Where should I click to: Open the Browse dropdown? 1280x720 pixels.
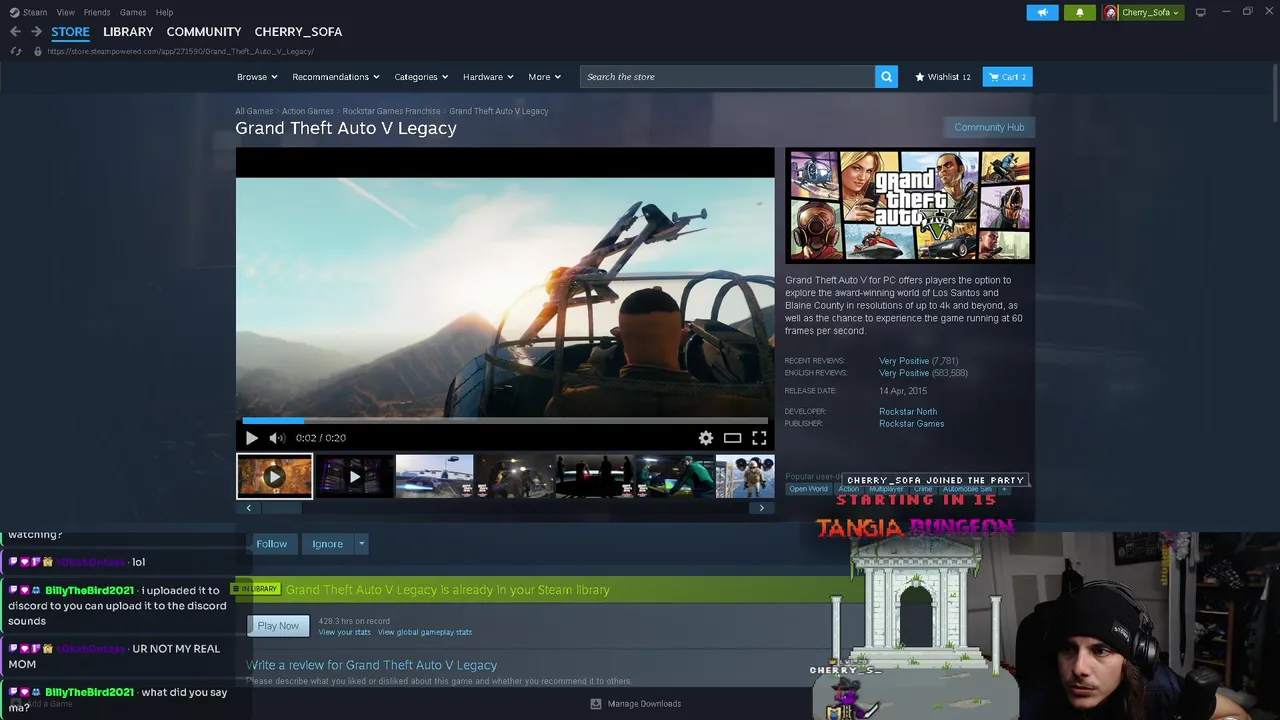(257, 77)
